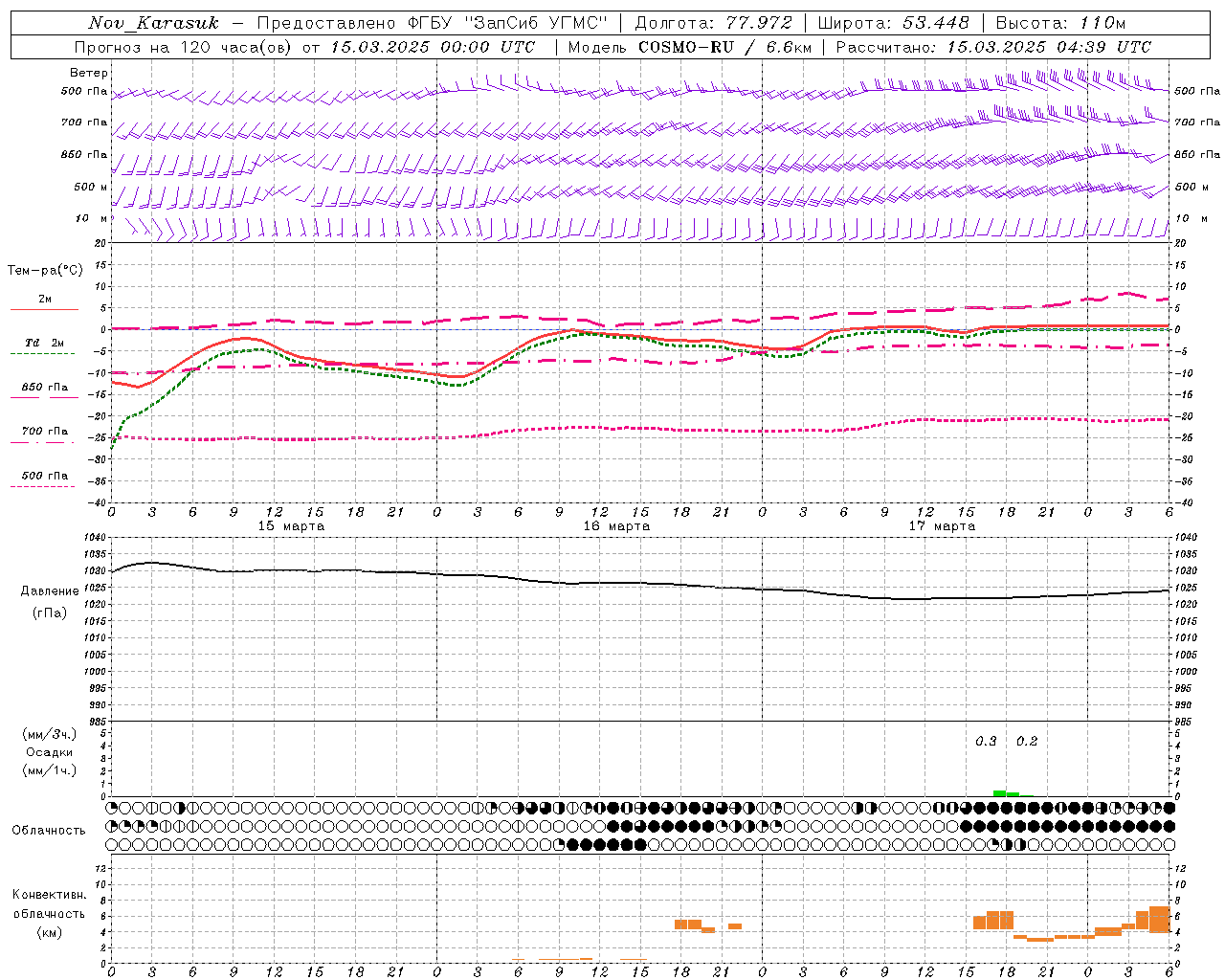Click the Тем-ра(°C) axis title

point(45,271)
